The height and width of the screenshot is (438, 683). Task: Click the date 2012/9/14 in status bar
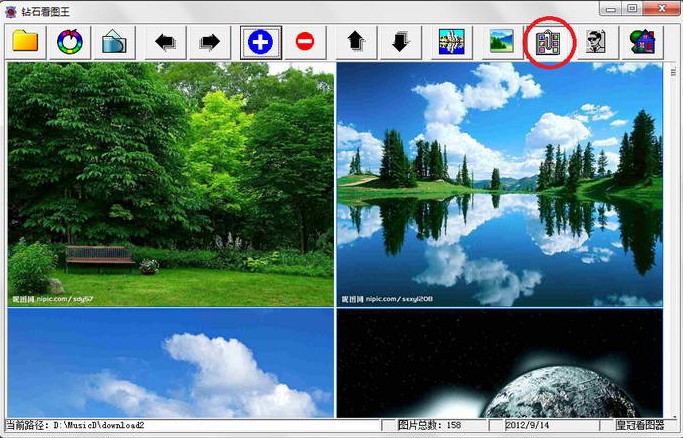point(527,425)
